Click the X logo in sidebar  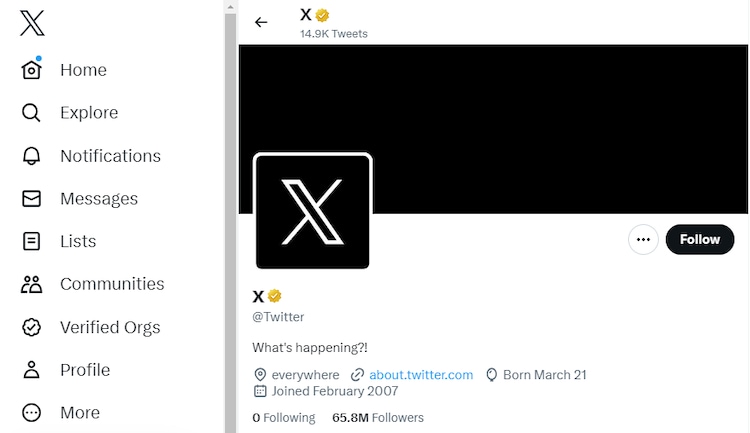(32, 22)
